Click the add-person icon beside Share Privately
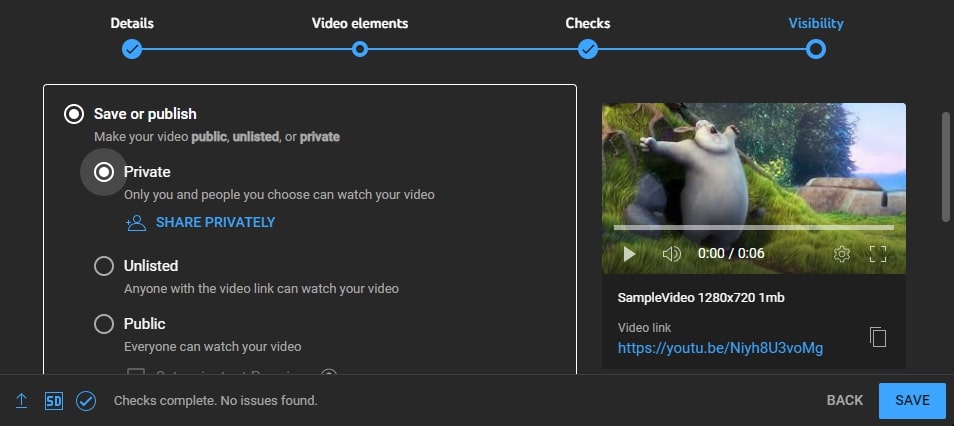Screen dimensions: 954x426 tap(136, 223)
